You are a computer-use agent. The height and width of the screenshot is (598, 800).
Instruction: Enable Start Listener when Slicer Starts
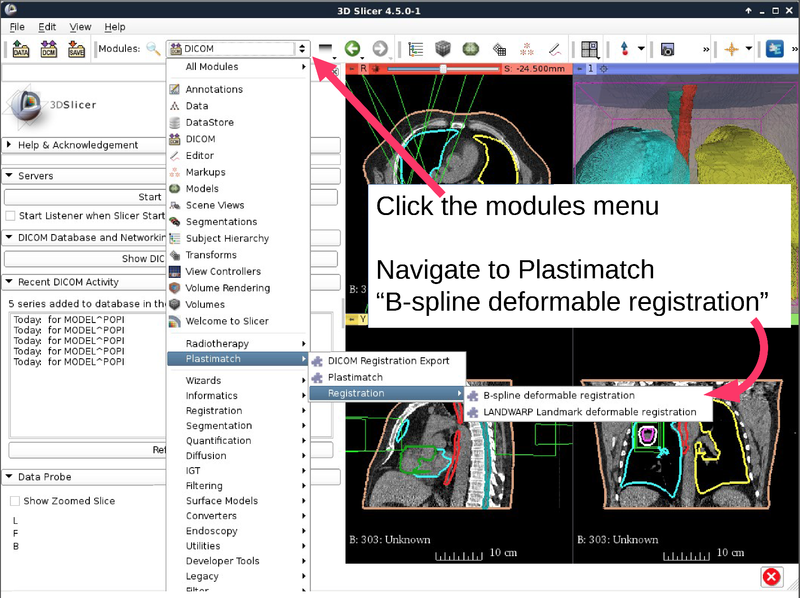coord(11,215)
